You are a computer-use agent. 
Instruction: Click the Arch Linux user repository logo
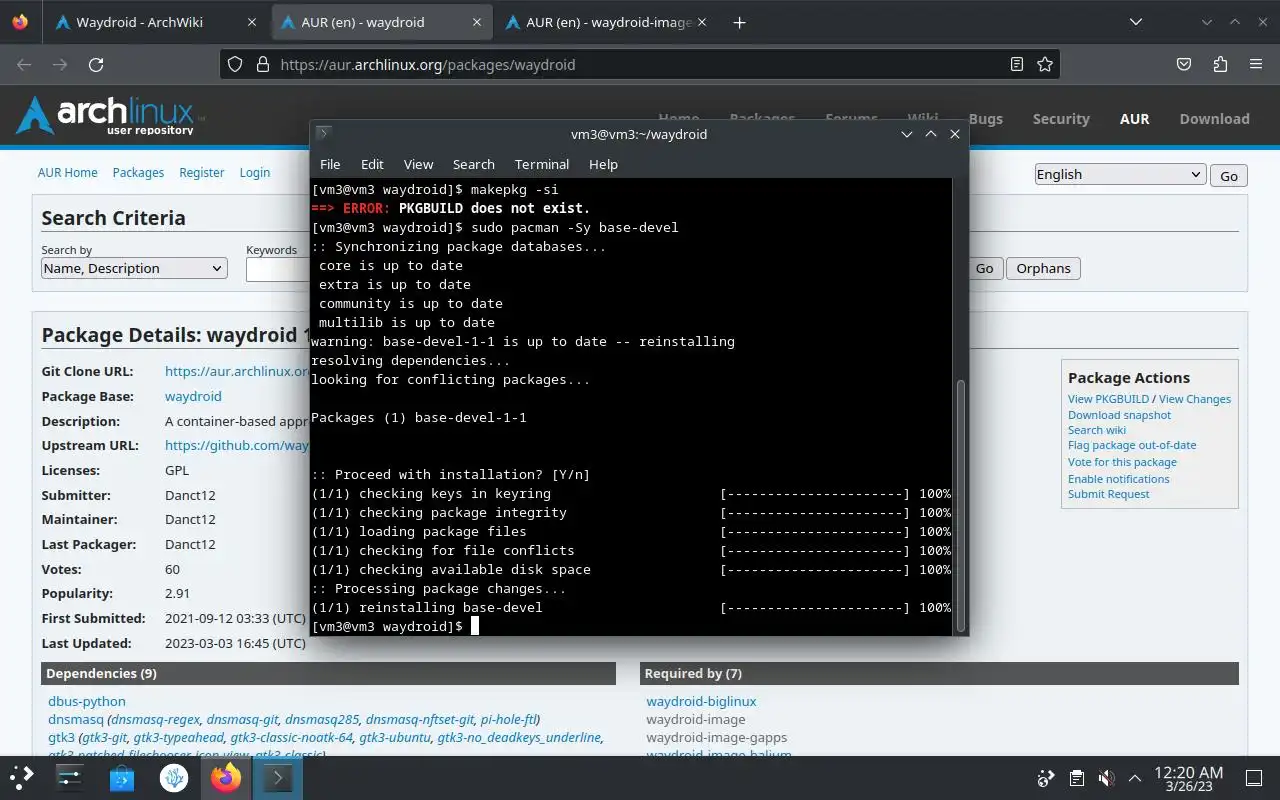tap(109, 116)
